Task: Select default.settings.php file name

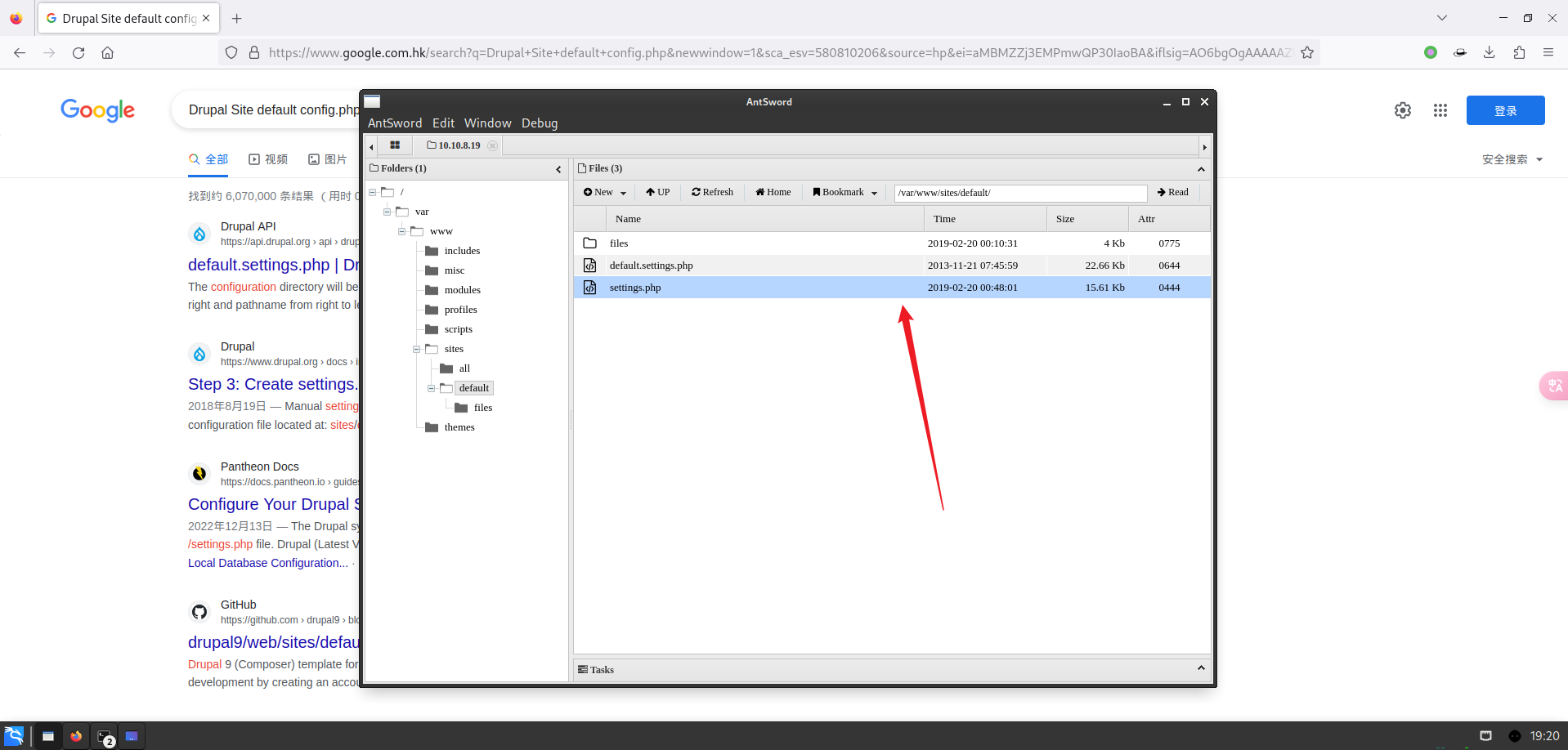Action: tap(651, 266)
